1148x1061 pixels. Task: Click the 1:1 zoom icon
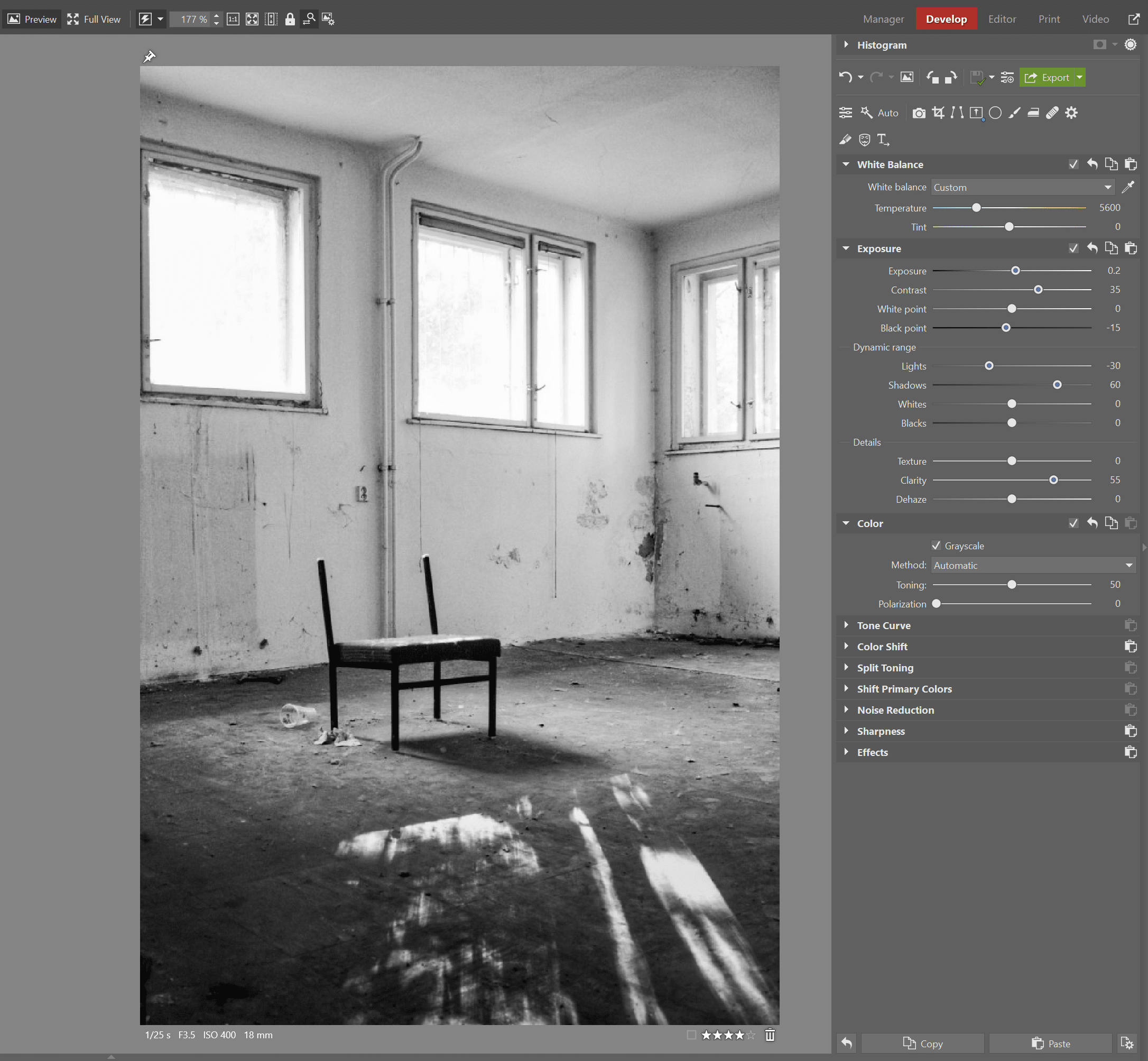[x=233, y=19]
